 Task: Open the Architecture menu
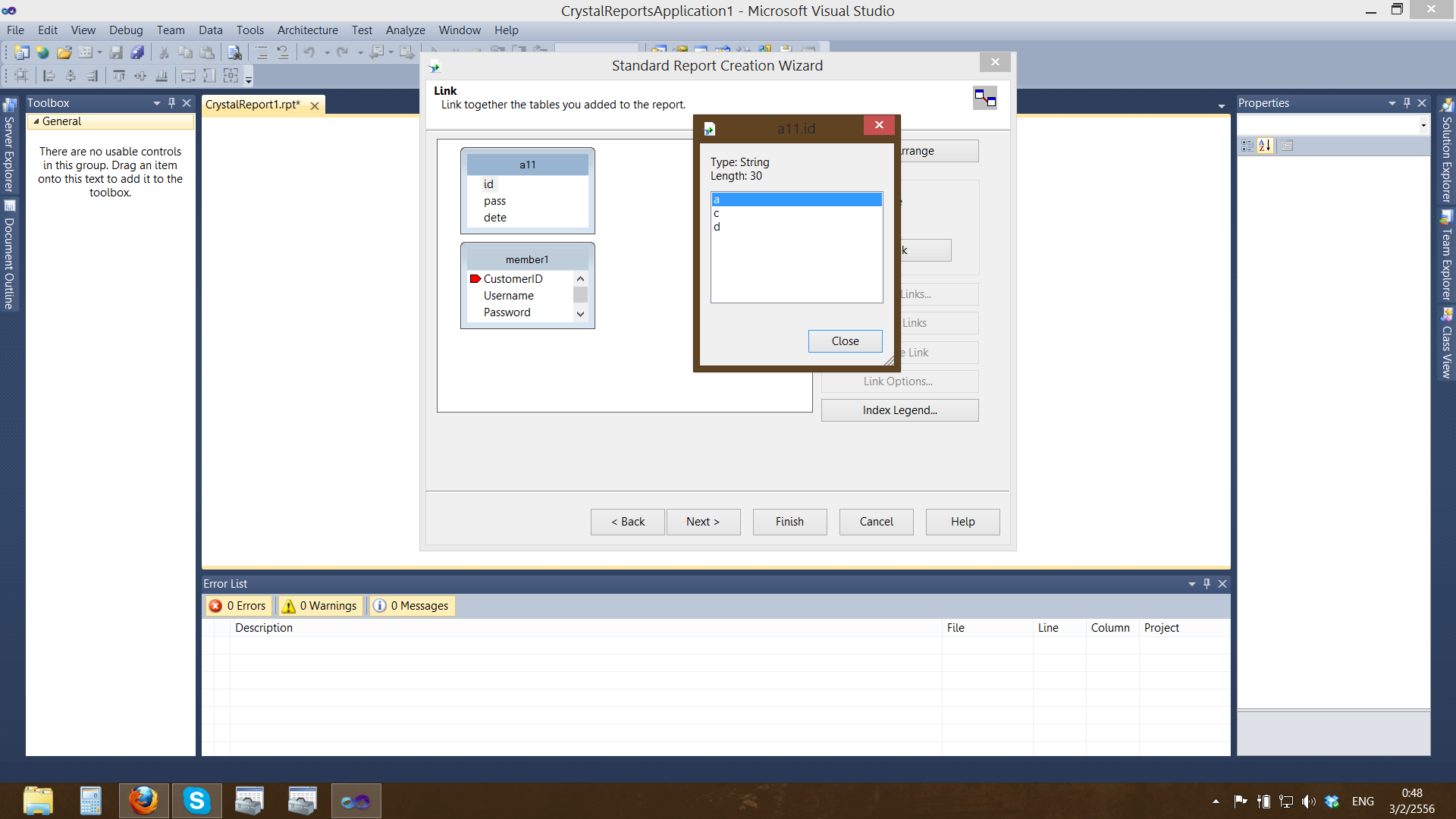coord(308,30)
